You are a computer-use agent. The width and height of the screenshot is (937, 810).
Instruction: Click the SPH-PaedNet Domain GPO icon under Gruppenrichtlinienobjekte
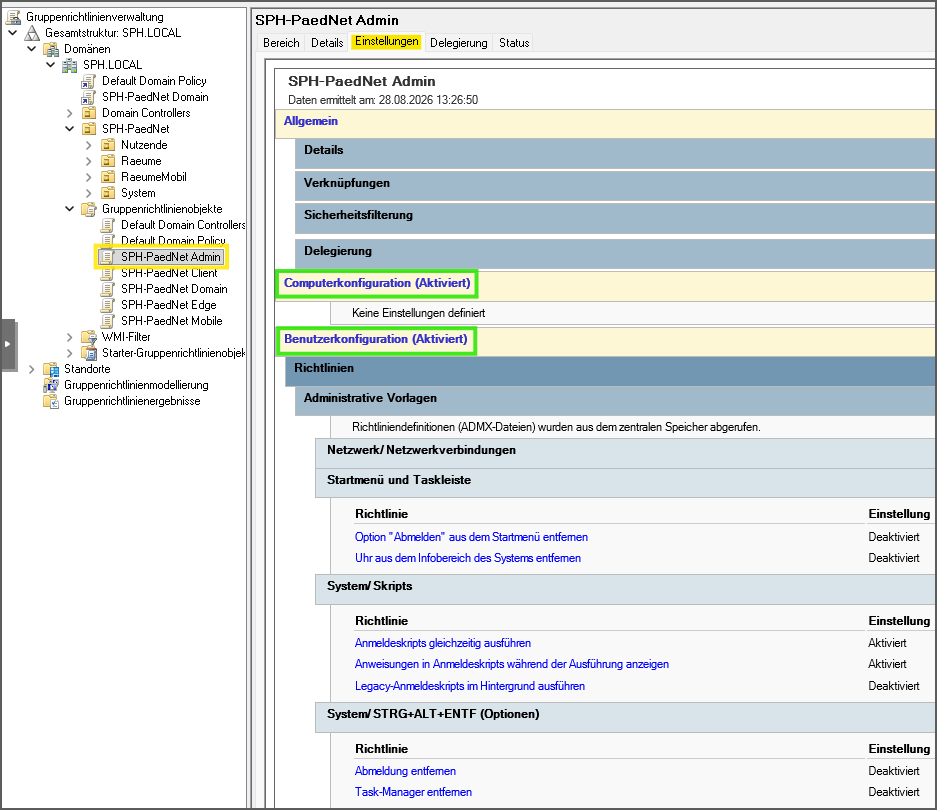tap(108, 289)
